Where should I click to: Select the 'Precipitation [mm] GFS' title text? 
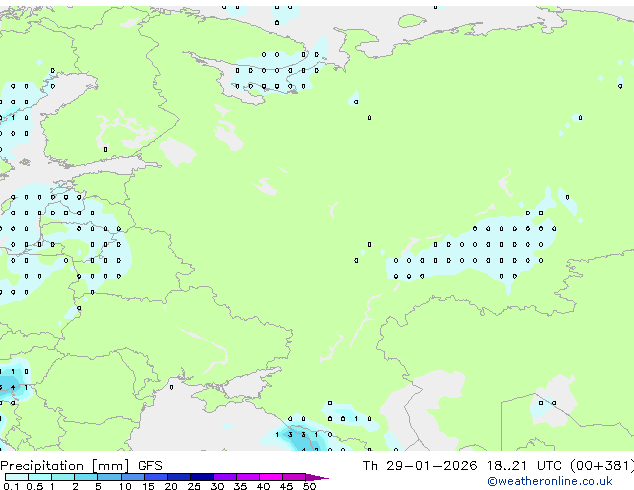click(x=81, y=466)
